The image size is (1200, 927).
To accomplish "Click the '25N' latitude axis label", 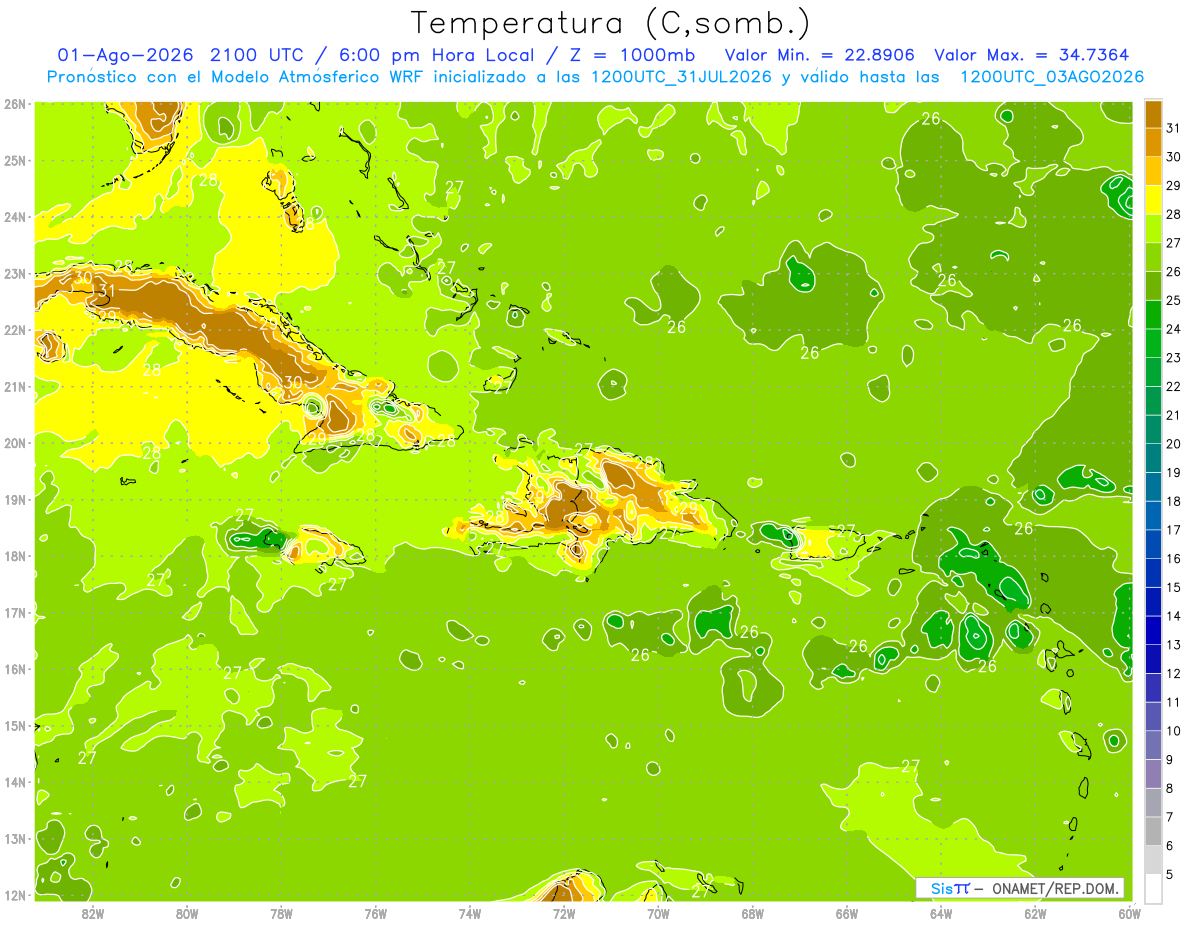I will coord(15,160).
